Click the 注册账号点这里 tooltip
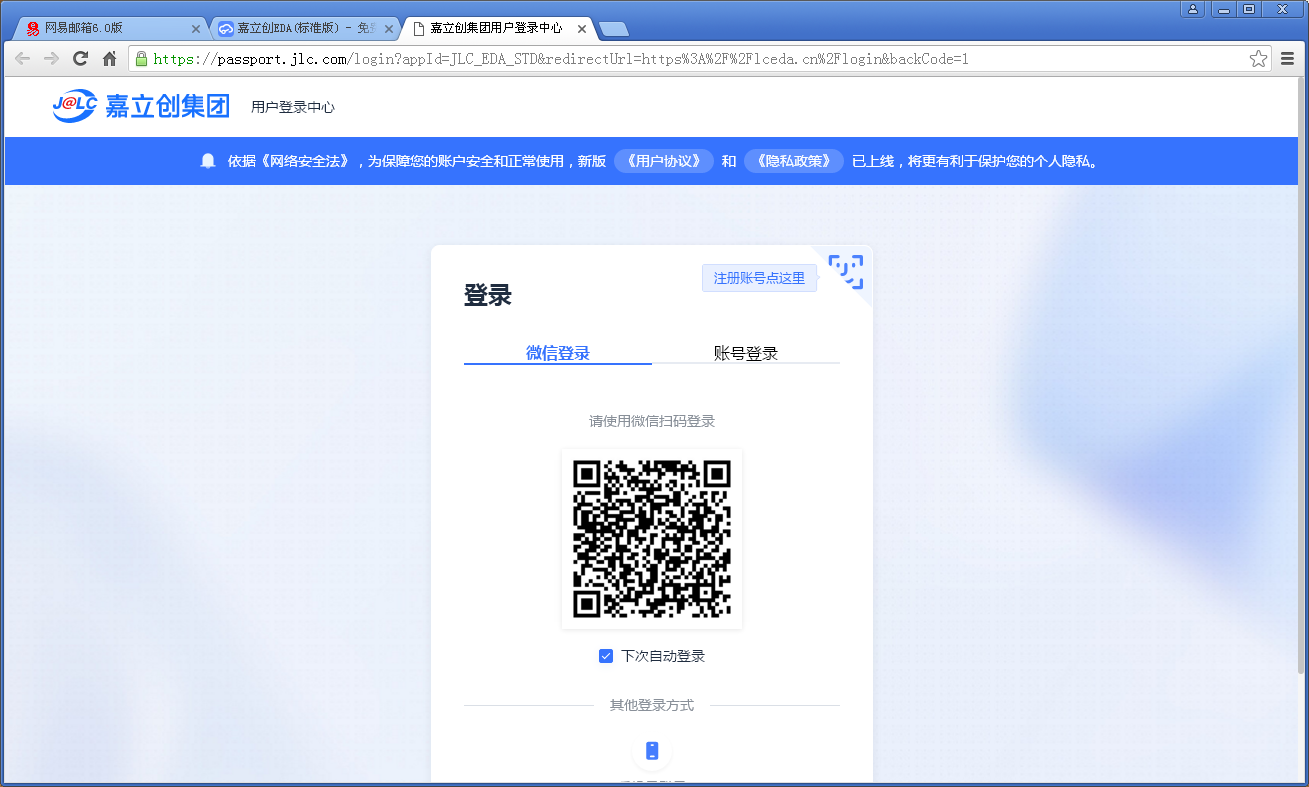Screen dimensions: 1309x787 tap(759, 278)
